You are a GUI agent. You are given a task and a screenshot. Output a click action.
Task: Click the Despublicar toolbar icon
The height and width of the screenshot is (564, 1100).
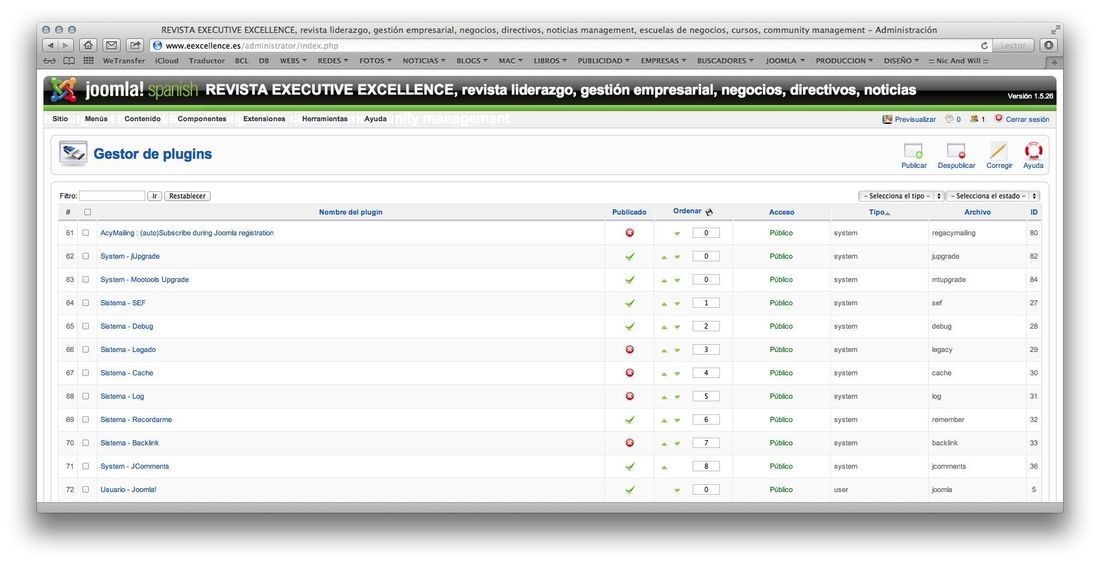coord(956,151)
